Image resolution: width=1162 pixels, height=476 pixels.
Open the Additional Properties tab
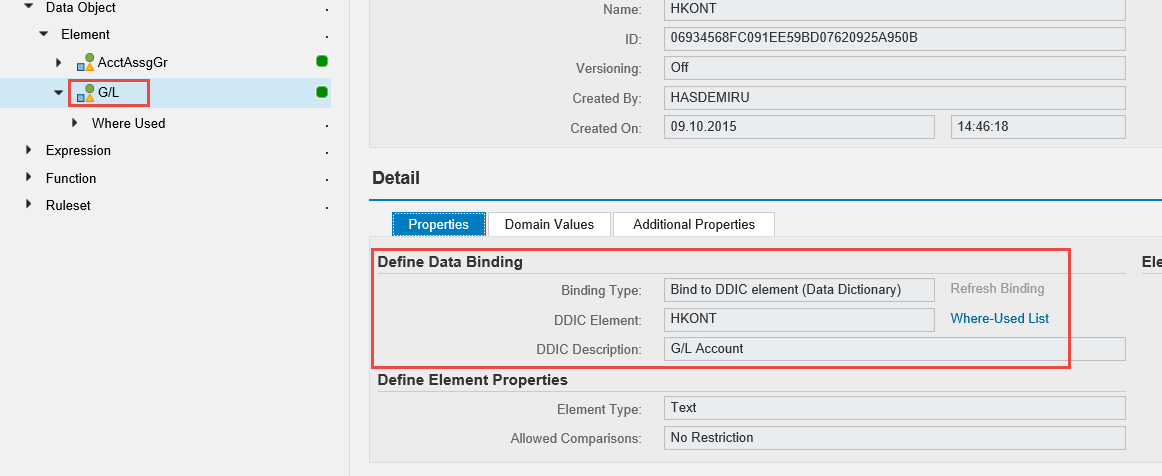(693, 225)
